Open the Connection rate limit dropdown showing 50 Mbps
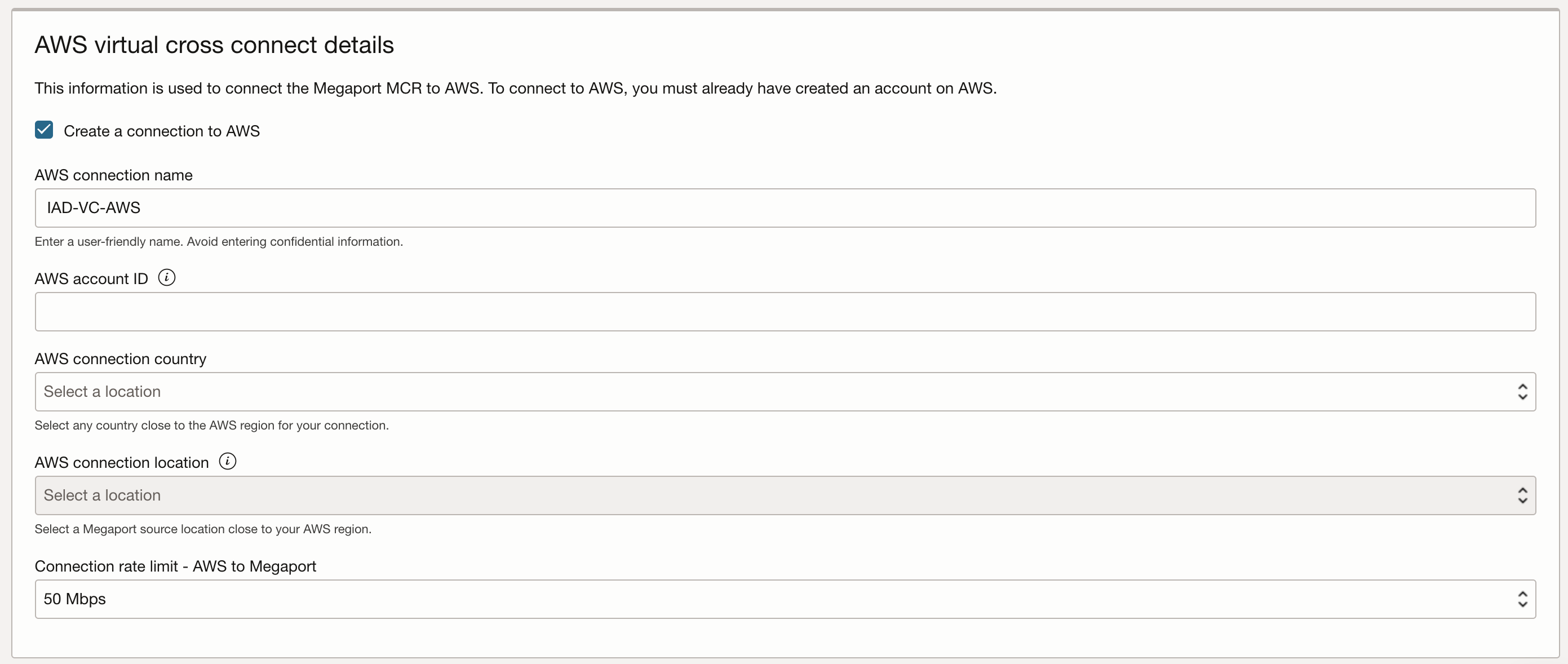This screenshot has width=1568, height=664. [785, 600]
